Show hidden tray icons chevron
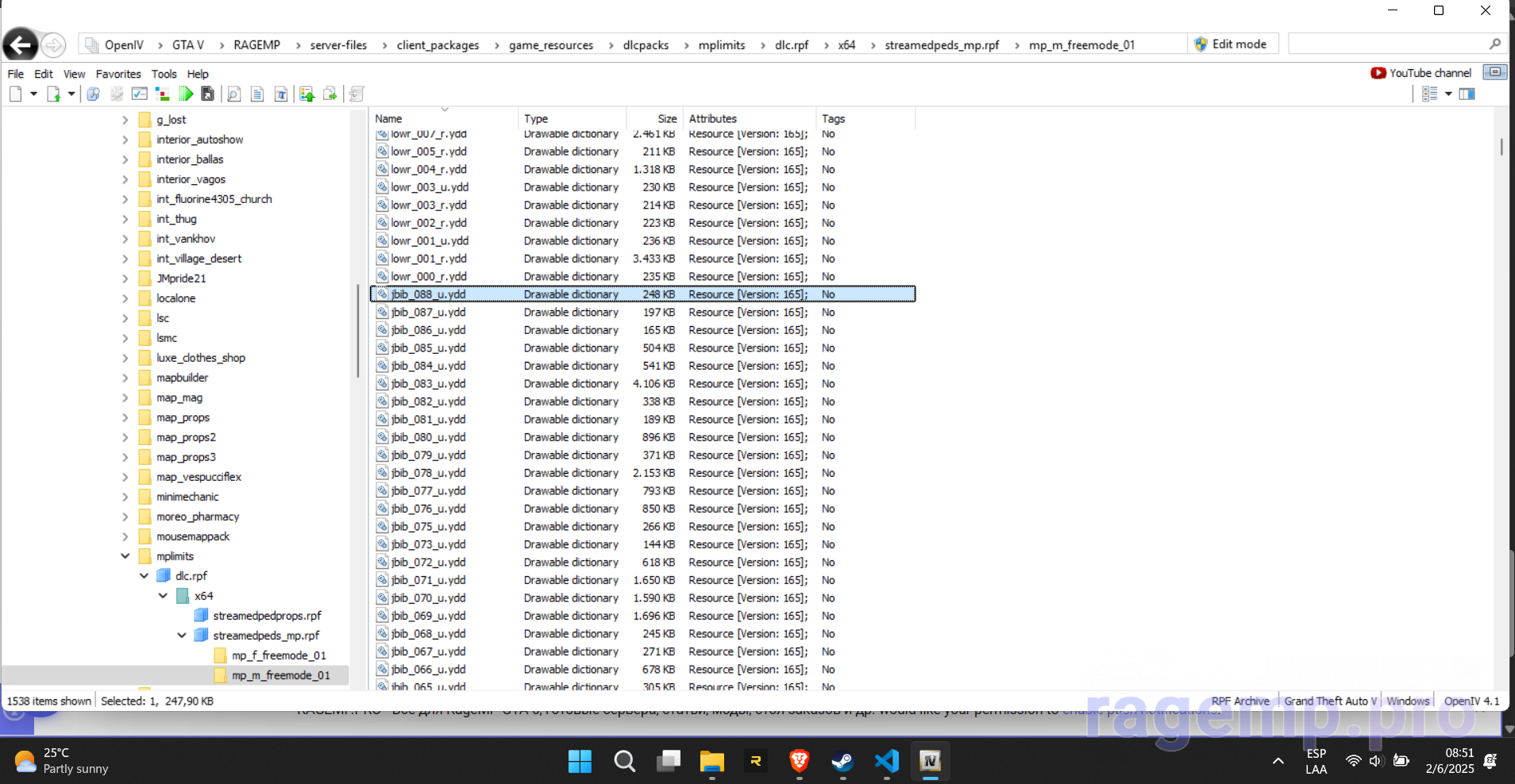The height and width of the screenshot is (784, 1515). (1278, 761)
